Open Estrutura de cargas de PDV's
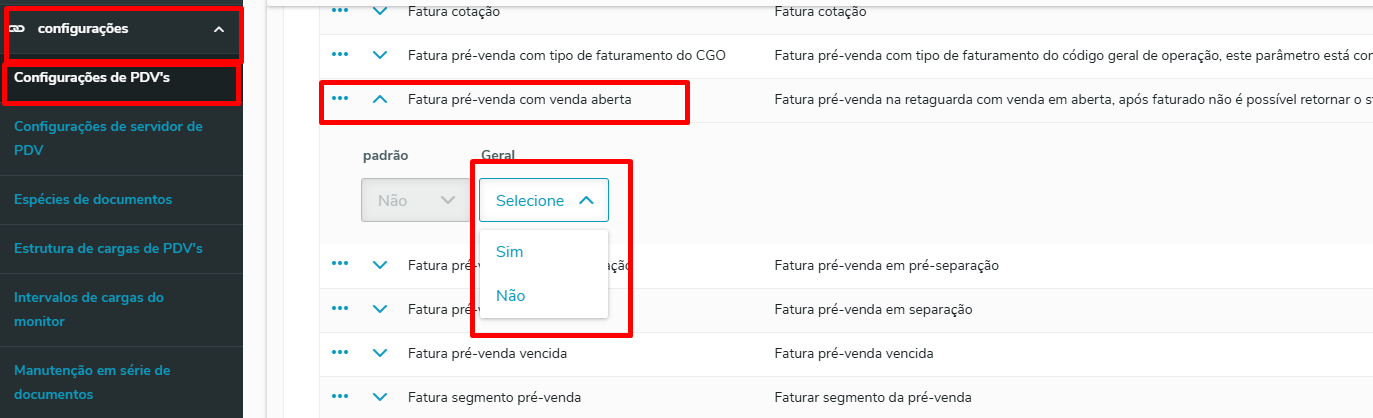The width and height of the screenshot is (1373, 418). pyautogui.click(x=108, y=248)
